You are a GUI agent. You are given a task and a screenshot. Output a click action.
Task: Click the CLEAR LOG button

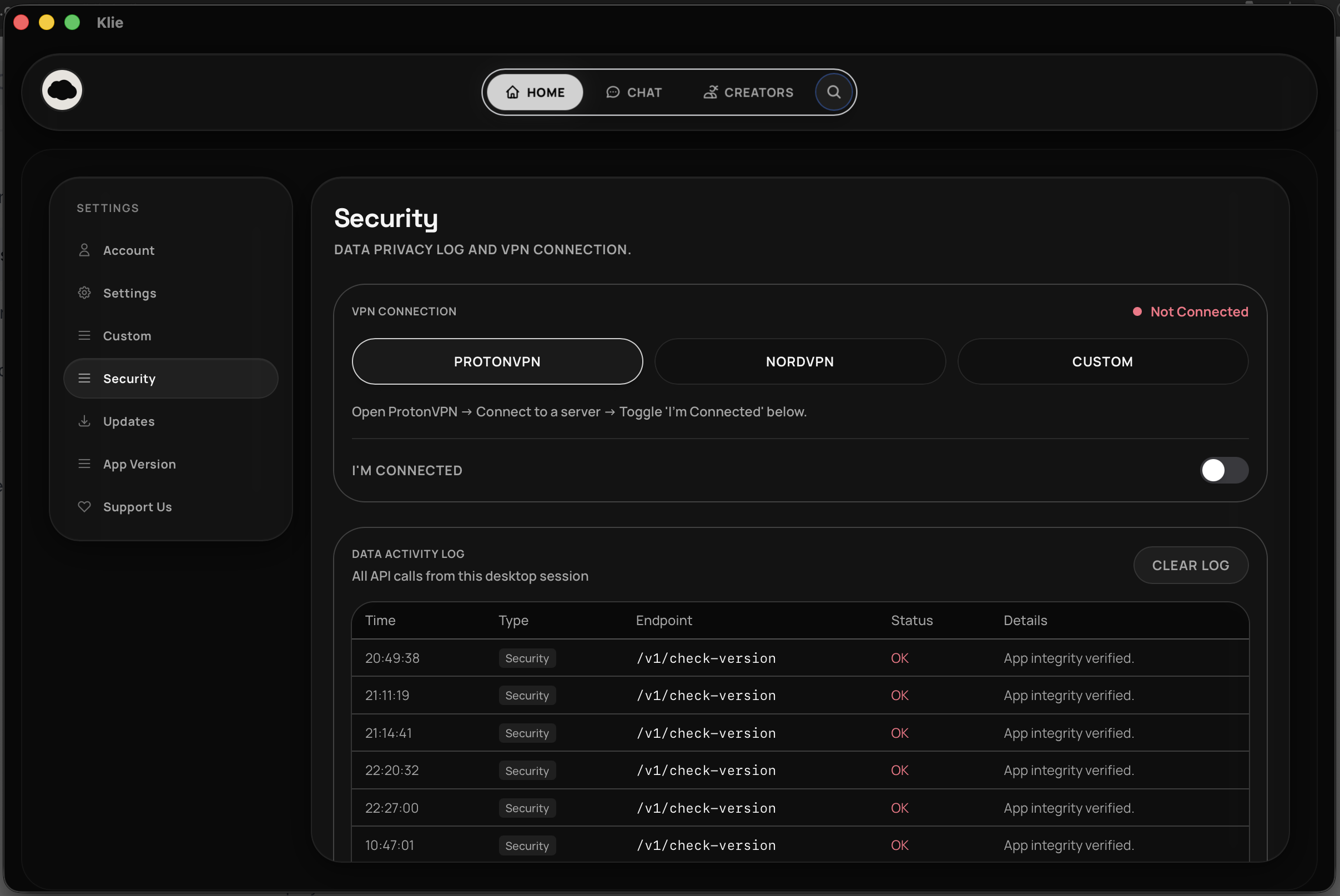click(x=1190, y=565)
